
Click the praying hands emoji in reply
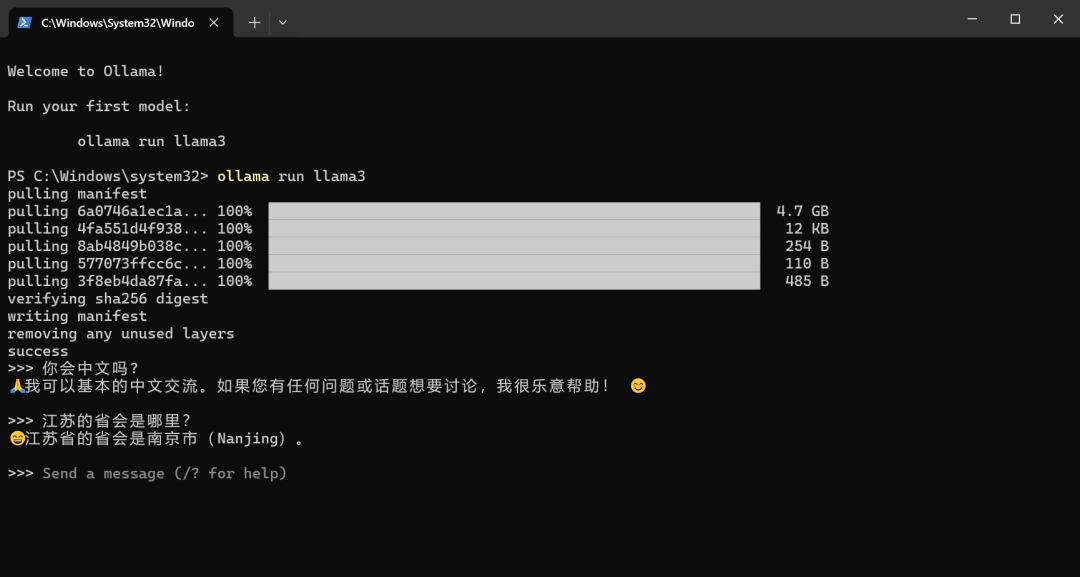(x=17, y=387)
